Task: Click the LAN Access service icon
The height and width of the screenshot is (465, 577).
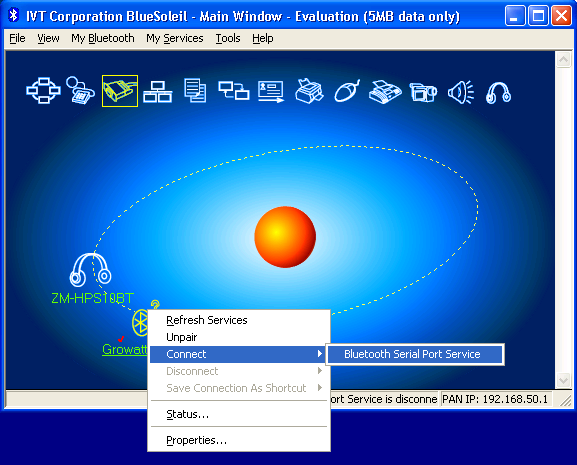Action: tap(157, 91)
